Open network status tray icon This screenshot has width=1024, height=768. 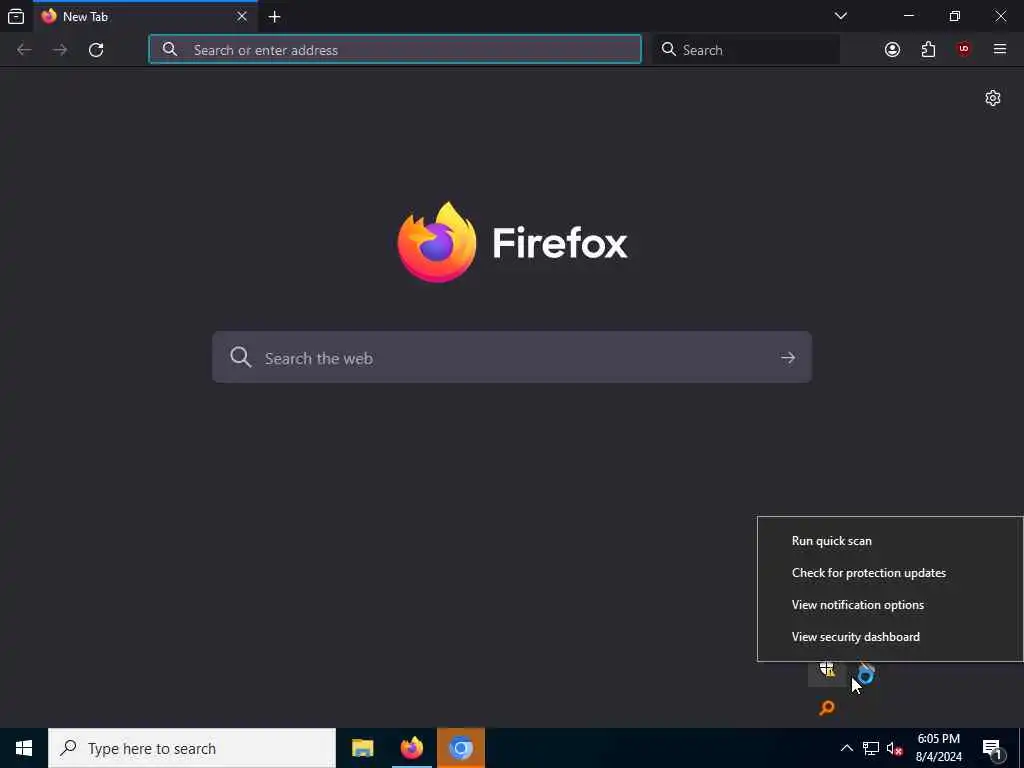pos(871,748)
